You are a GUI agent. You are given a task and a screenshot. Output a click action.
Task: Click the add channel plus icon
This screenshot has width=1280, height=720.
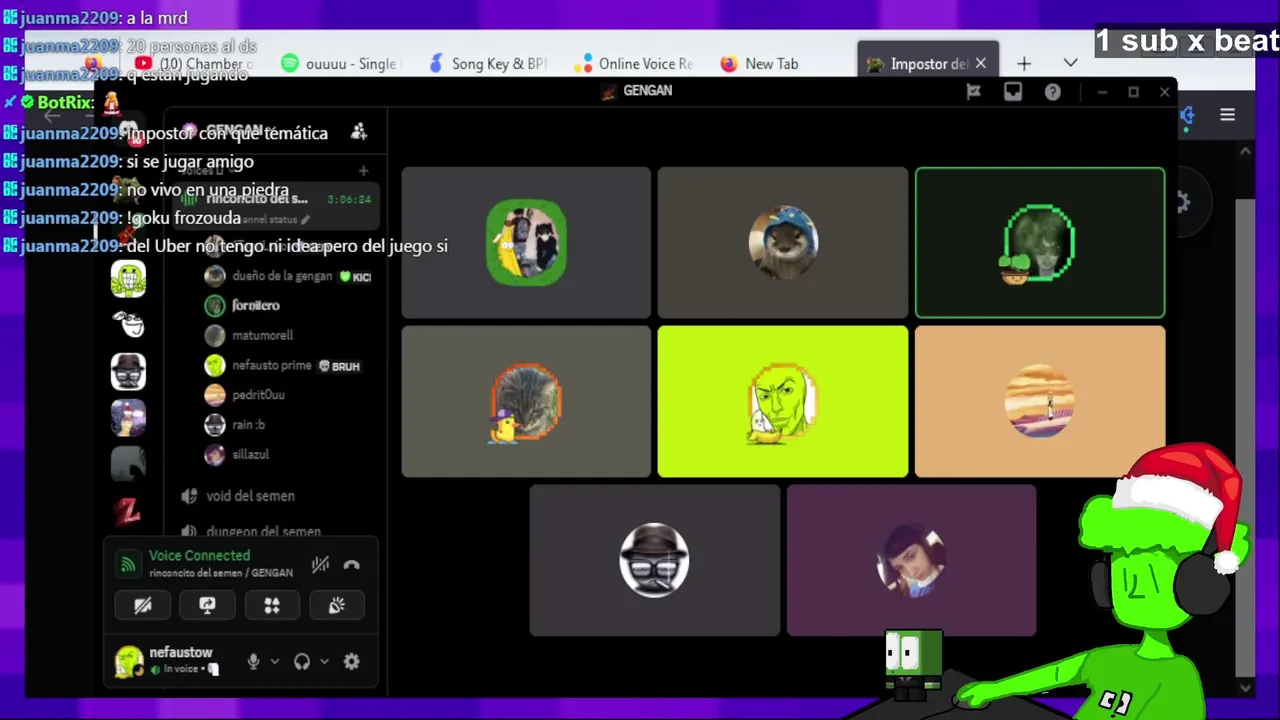363,171
